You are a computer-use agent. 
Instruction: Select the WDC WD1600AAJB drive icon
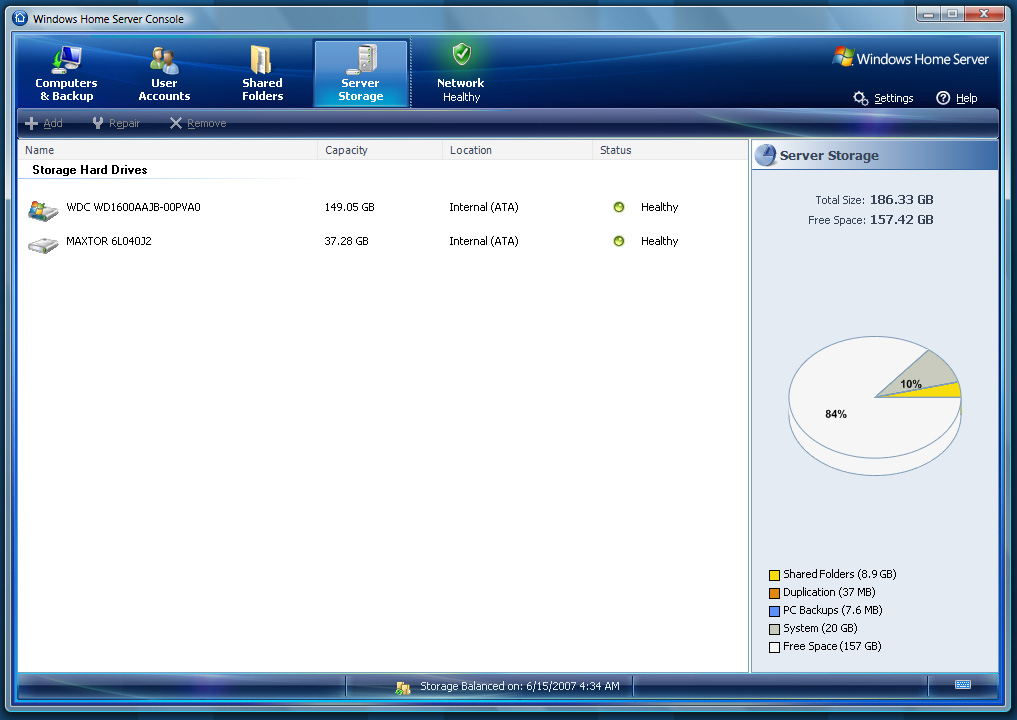click(x=43, y=209)
